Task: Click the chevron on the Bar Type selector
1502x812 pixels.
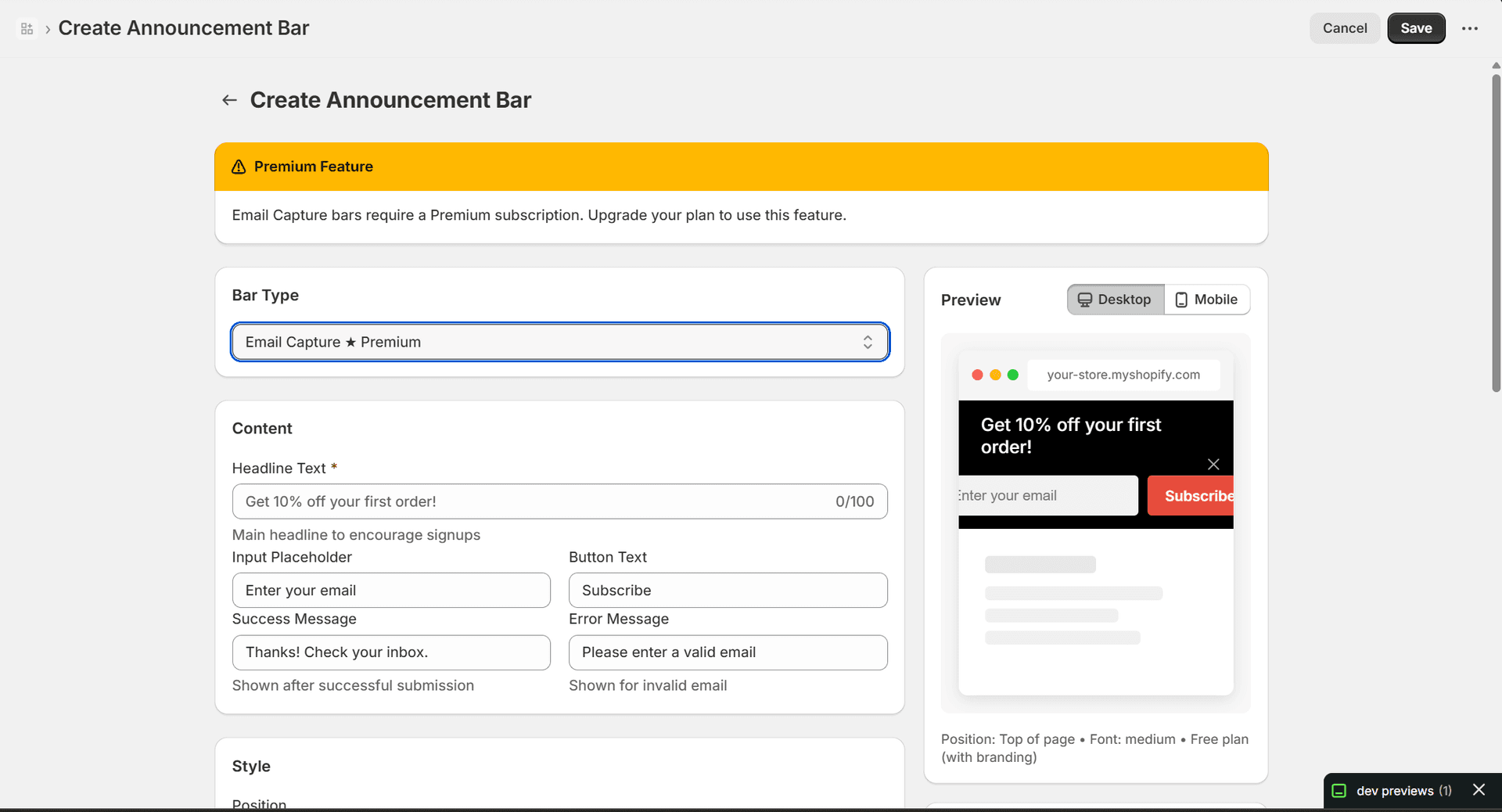Action: click(x=868, y=342)
